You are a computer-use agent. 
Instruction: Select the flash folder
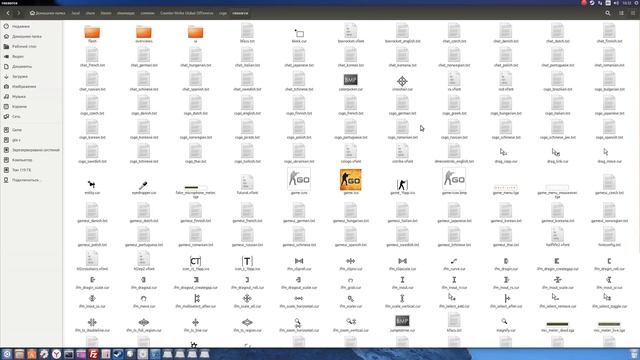click(92, 33)
